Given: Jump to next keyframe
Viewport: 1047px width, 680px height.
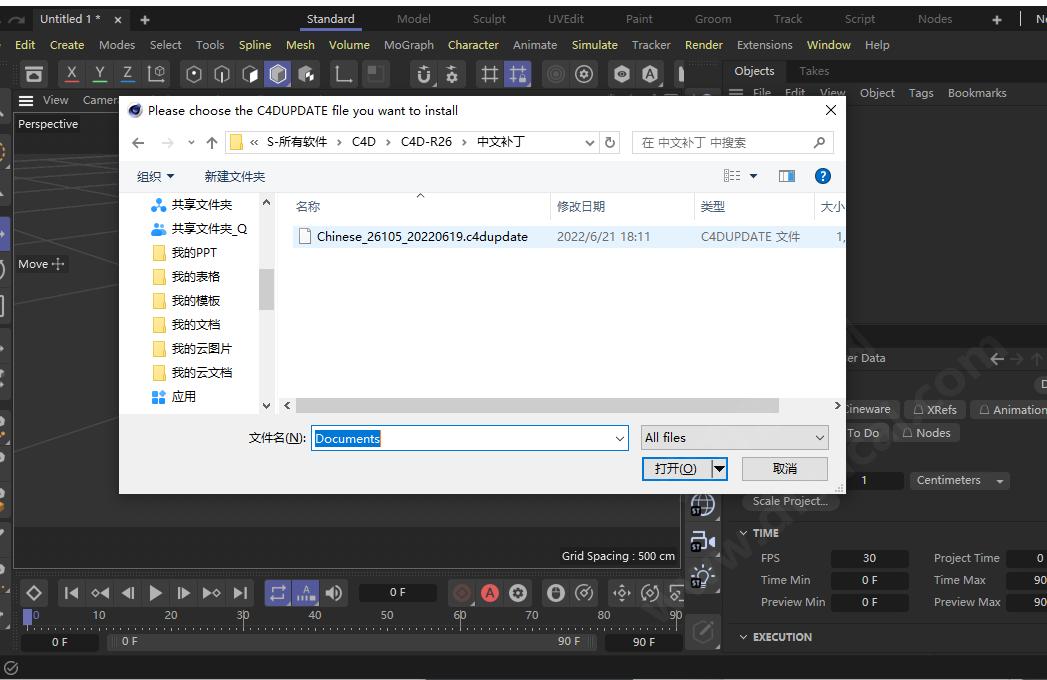Looking at the screenshot, I should click(x=212, y=592).
